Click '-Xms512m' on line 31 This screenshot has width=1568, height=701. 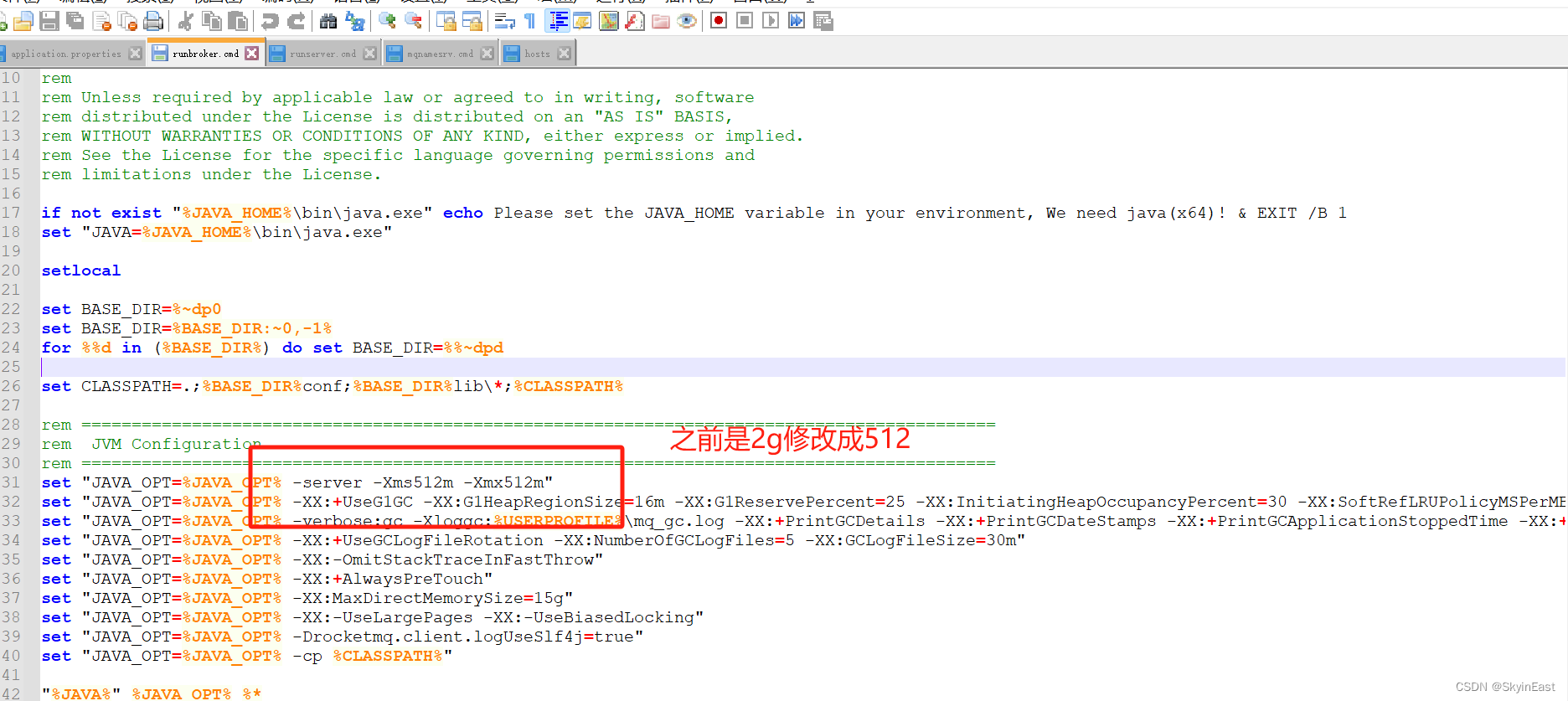point(413,482)
